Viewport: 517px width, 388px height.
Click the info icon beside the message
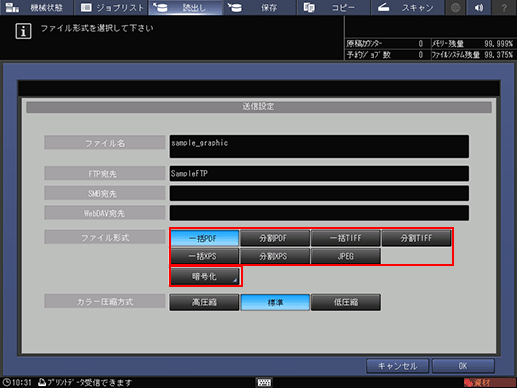click(x=23, y=31)
